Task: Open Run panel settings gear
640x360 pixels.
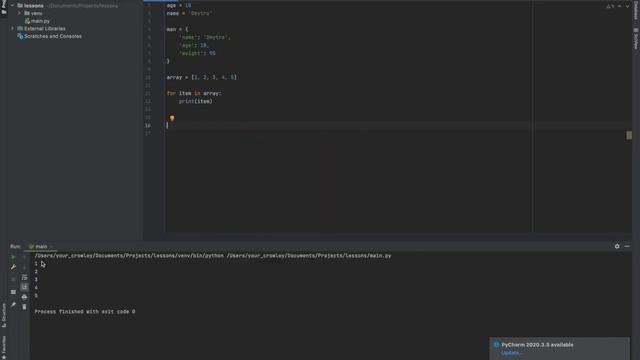Action: point(617,246)
